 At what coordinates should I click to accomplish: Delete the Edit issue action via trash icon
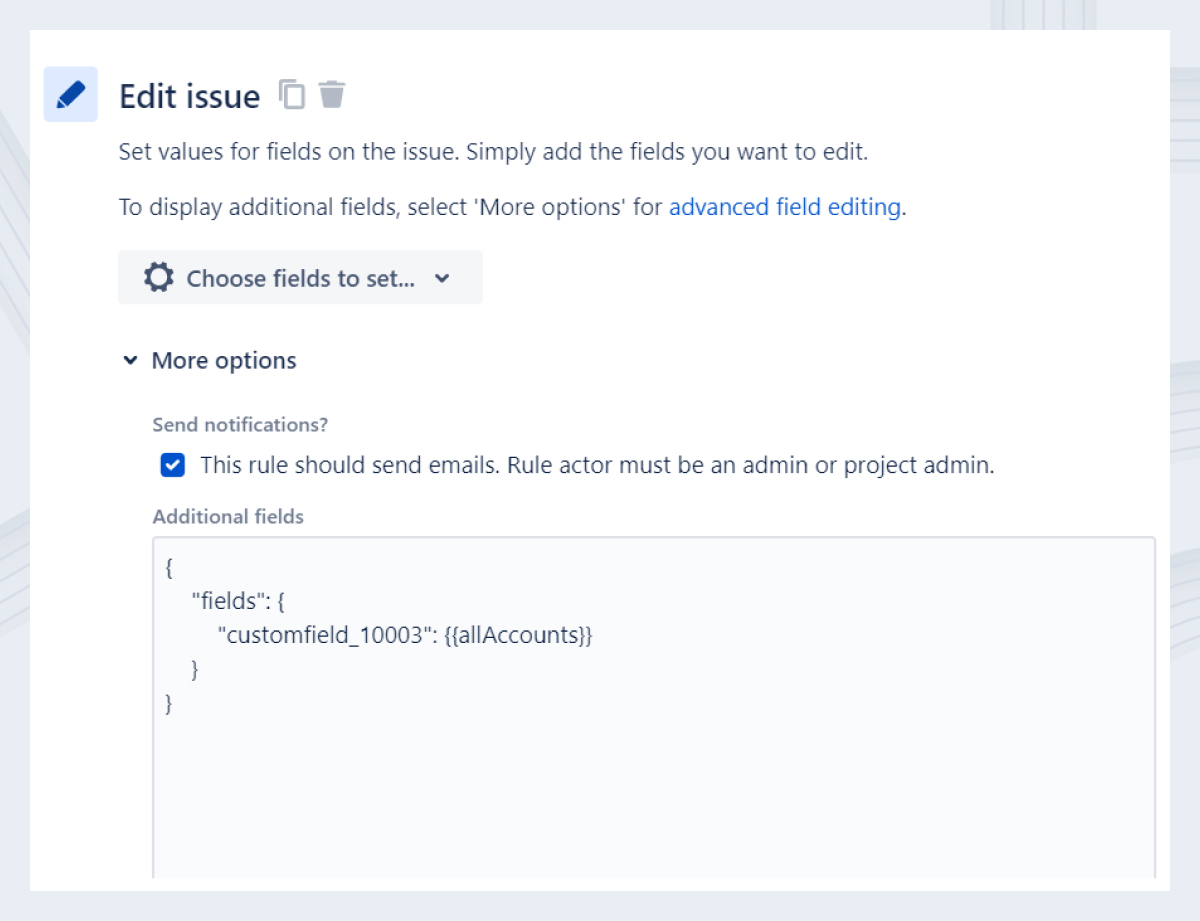coord(331,94)
